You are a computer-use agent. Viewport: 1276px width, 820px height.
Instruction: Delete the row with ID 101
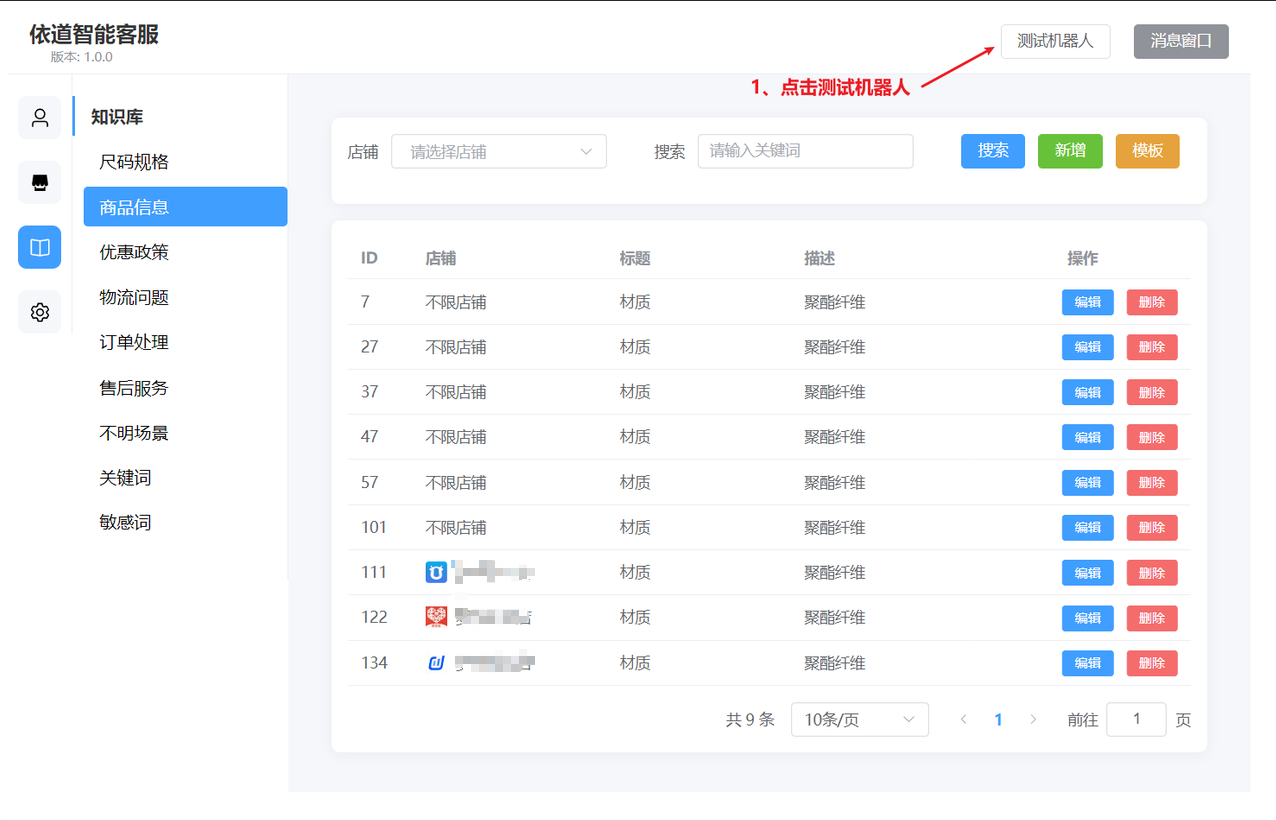click(x=1151, y=528)
